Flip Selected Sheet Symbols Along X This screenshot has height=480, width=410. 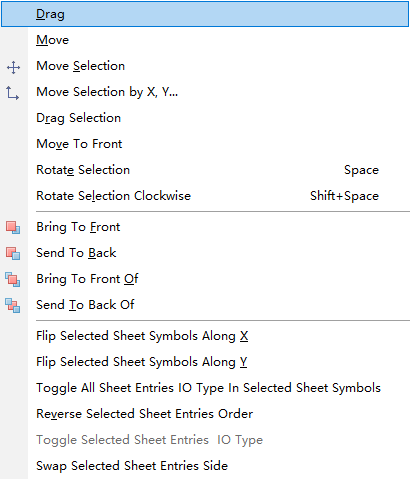205,336
